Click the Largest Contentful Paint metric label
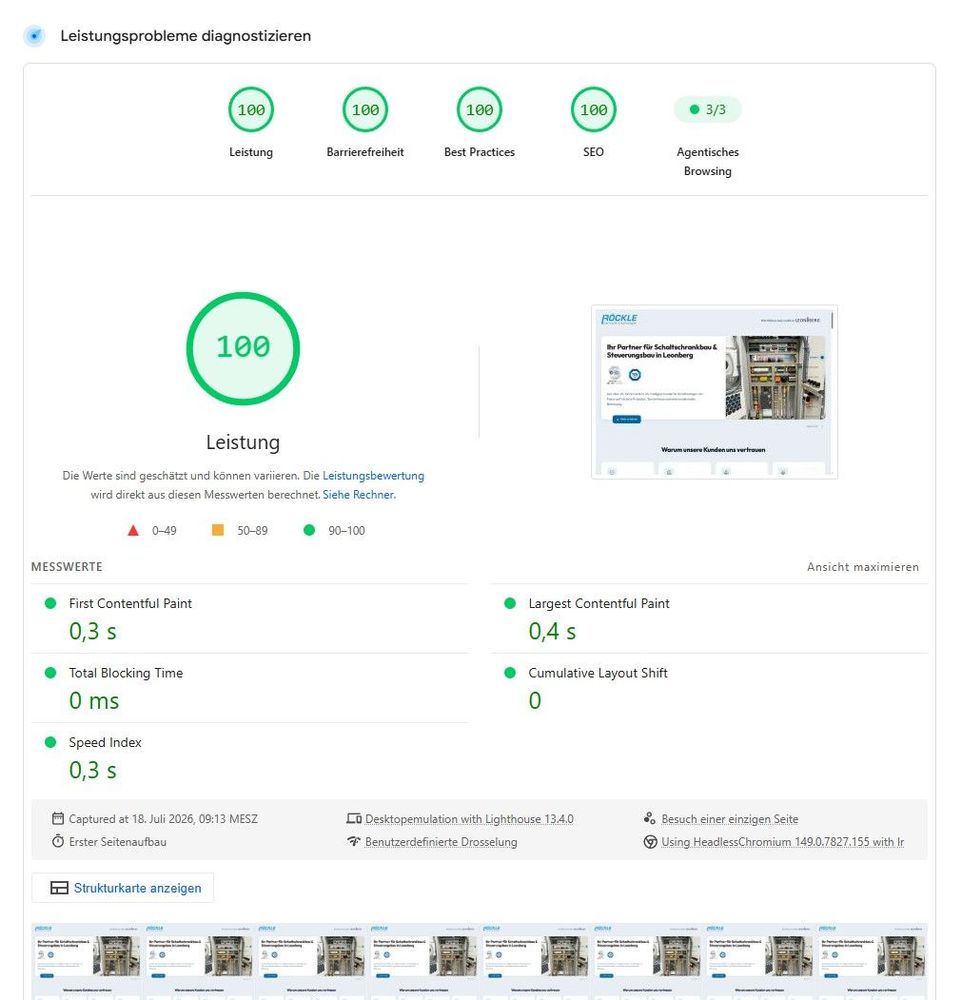The image size is (962, 1000). pyautogui.click(x=599, y=603)
